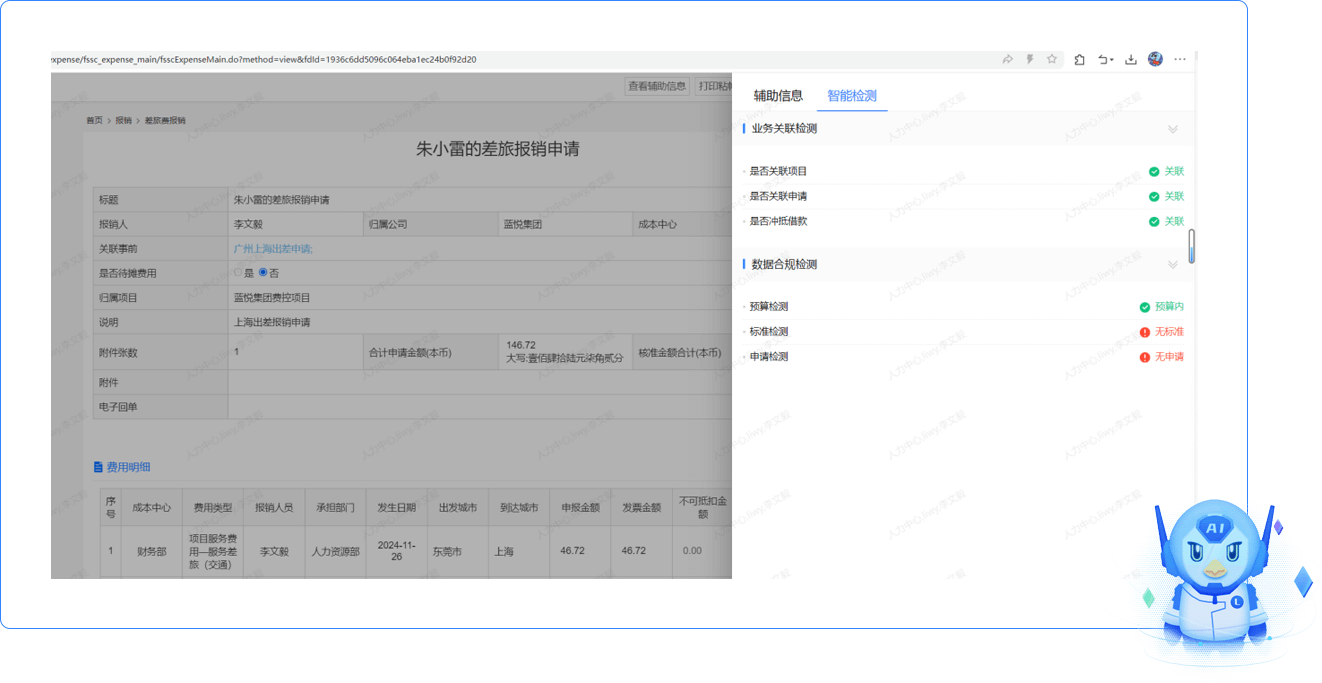Image resolution: width=1322 pixels, height=683 pixels.
Task: Click the undo back-arrow toolbar icon
Action: pos(1103,59)
